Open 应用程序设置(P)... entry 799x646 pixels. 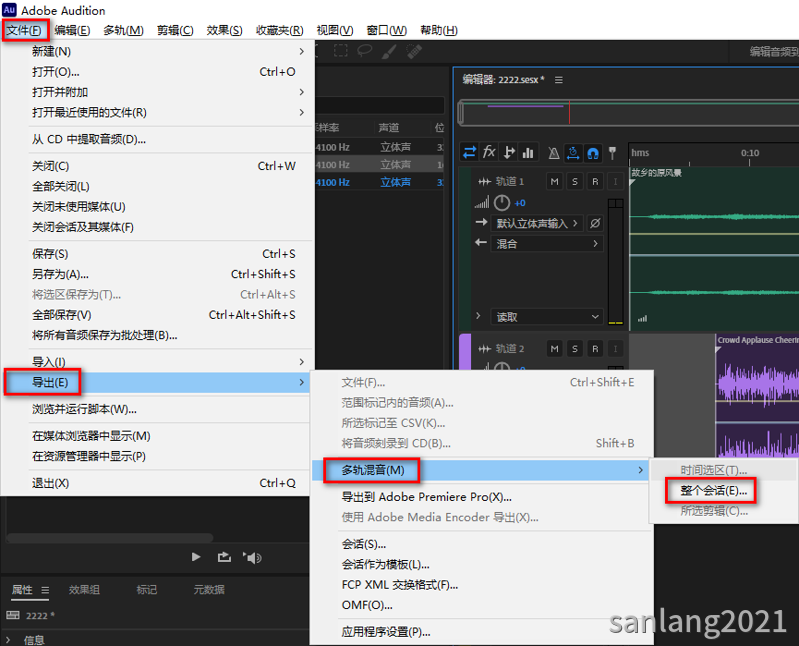click(x=482, y=632)
